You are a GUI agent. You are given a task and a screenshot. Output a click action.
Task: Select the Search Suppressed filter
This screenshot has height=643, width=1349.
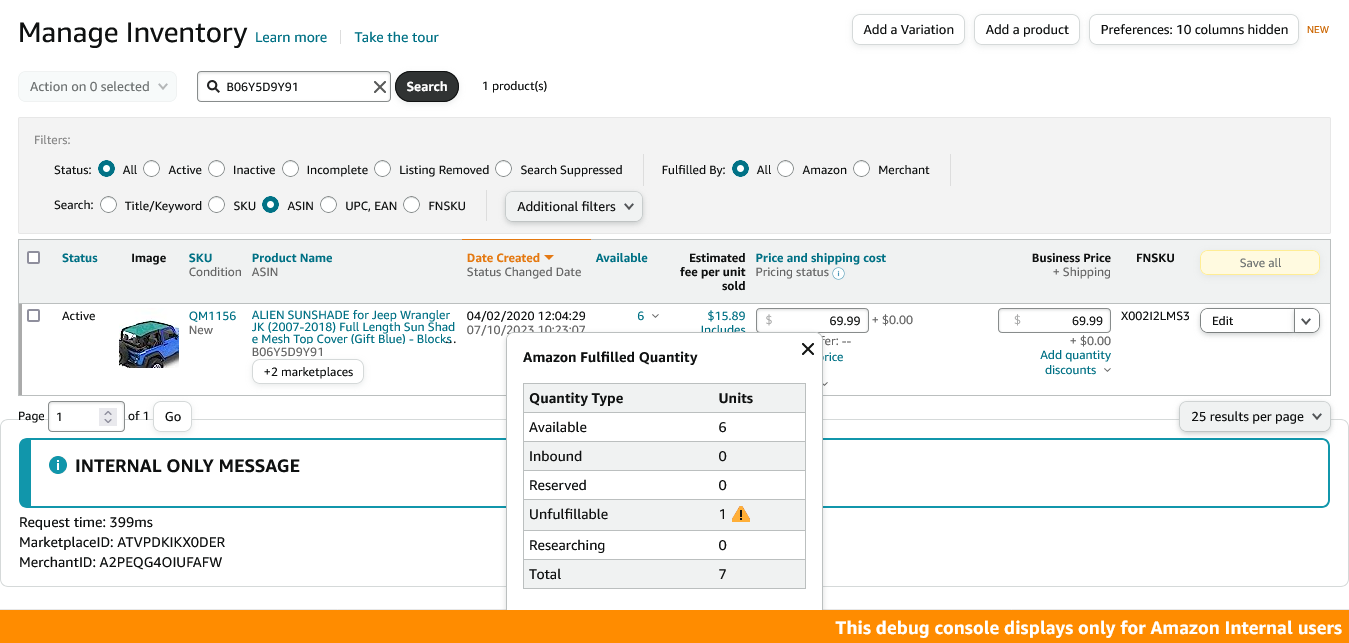coord(504,169)
